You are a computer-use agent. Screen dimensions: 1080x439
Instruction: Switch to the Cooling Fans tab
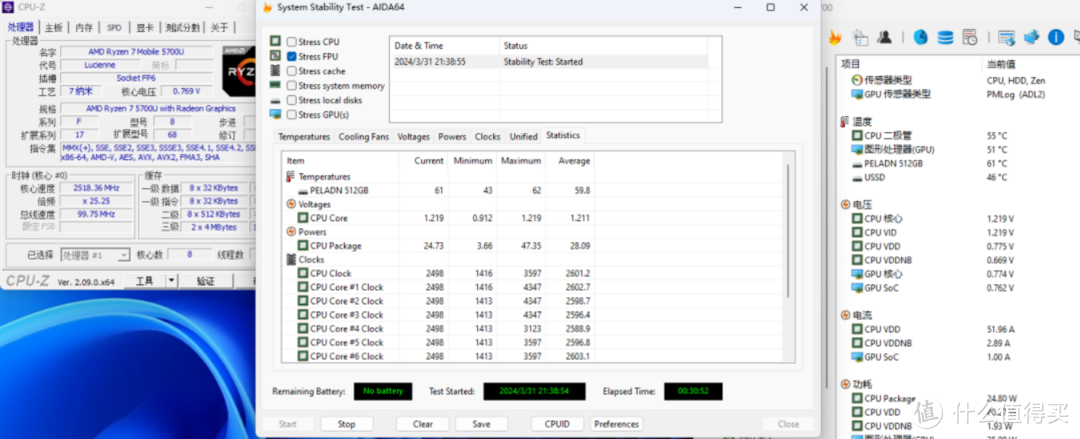point(364,136)
